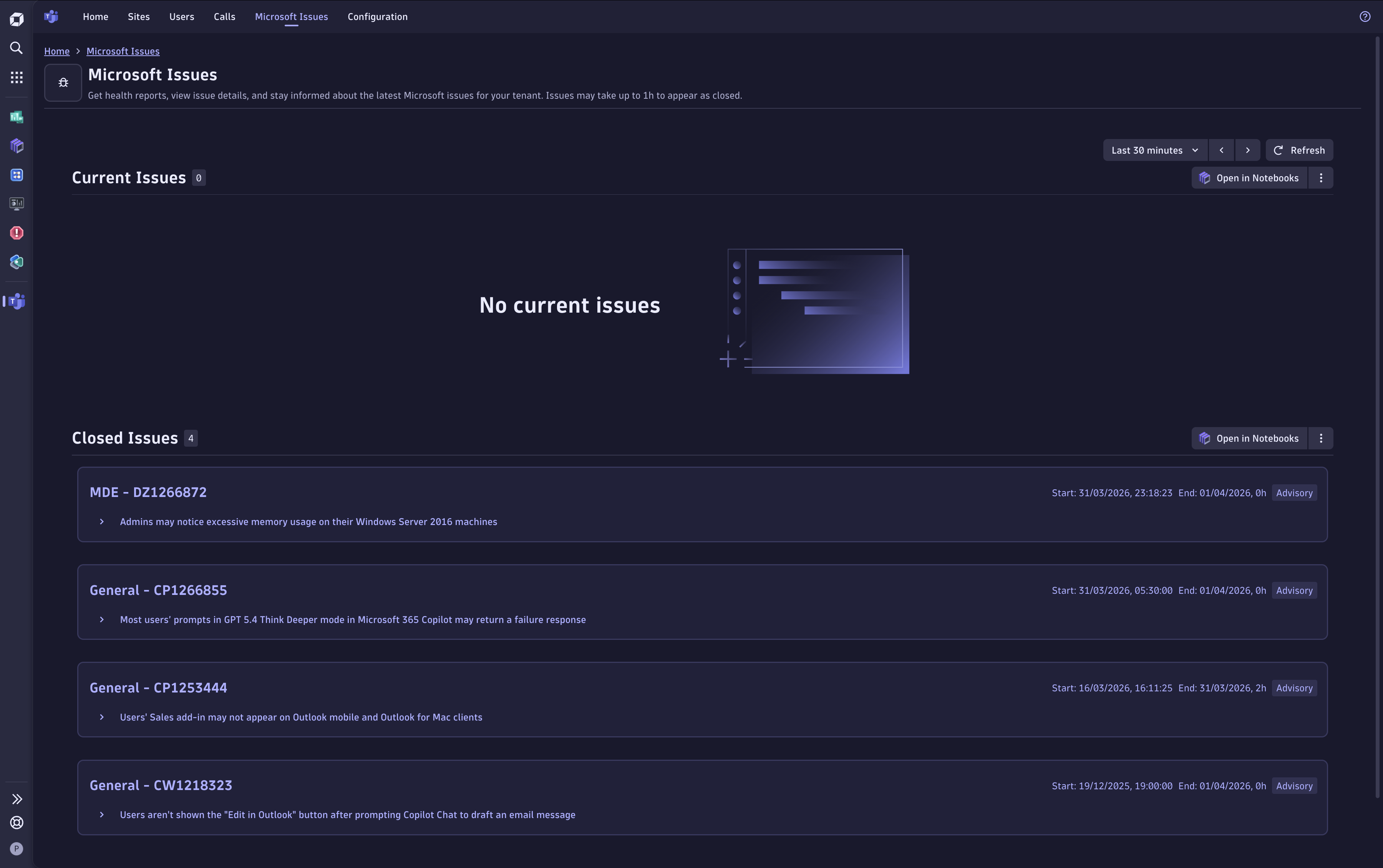This screenshot has height=868, width=1383.
Task: Switch to the Configuration tab
Action: (x=376, y=17)
